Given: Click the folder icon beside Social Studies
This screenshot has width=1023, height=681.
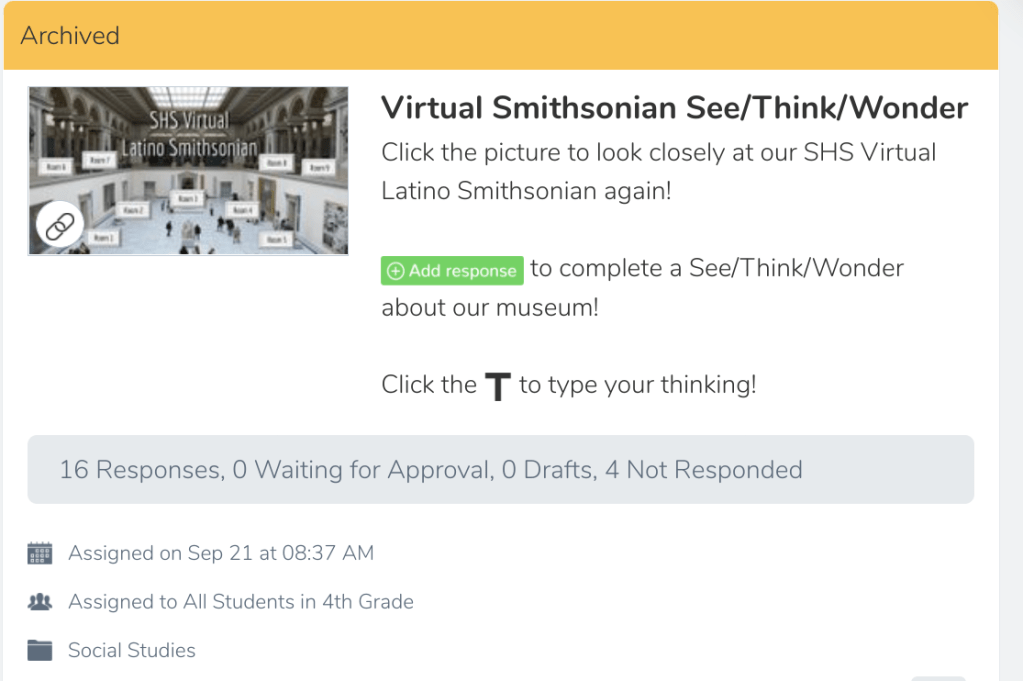Looking at the screenshot, I should pyautogui.click(x=40, y=650).
